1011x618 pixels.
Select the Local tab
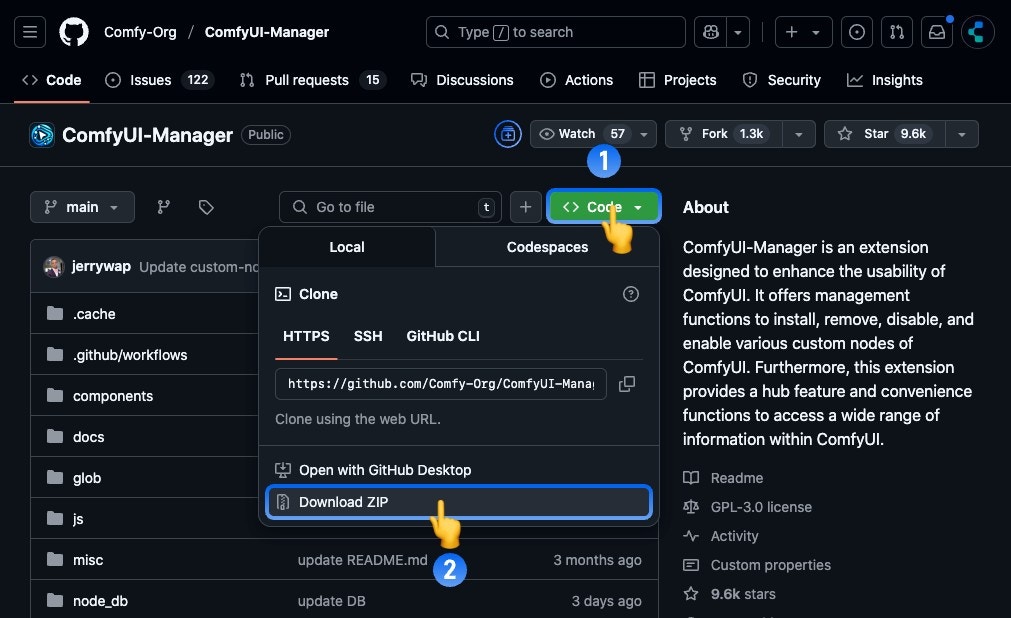(x=347, y=247)
